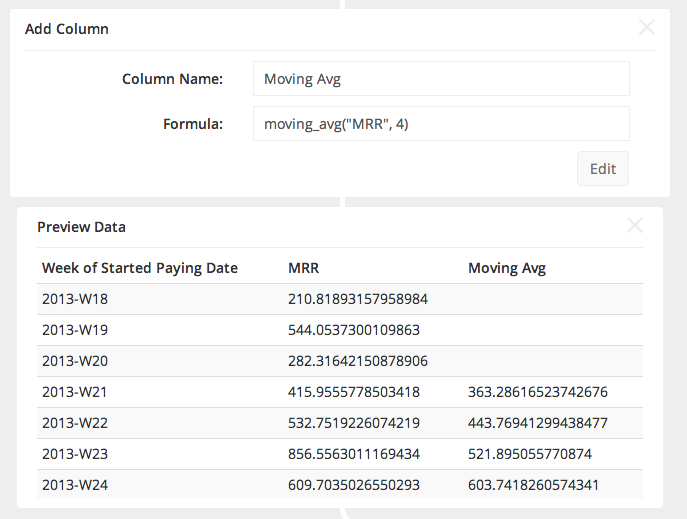Focus the Formula input field
Viewport: 687px width, 519px height.
(x=441, y=124)
